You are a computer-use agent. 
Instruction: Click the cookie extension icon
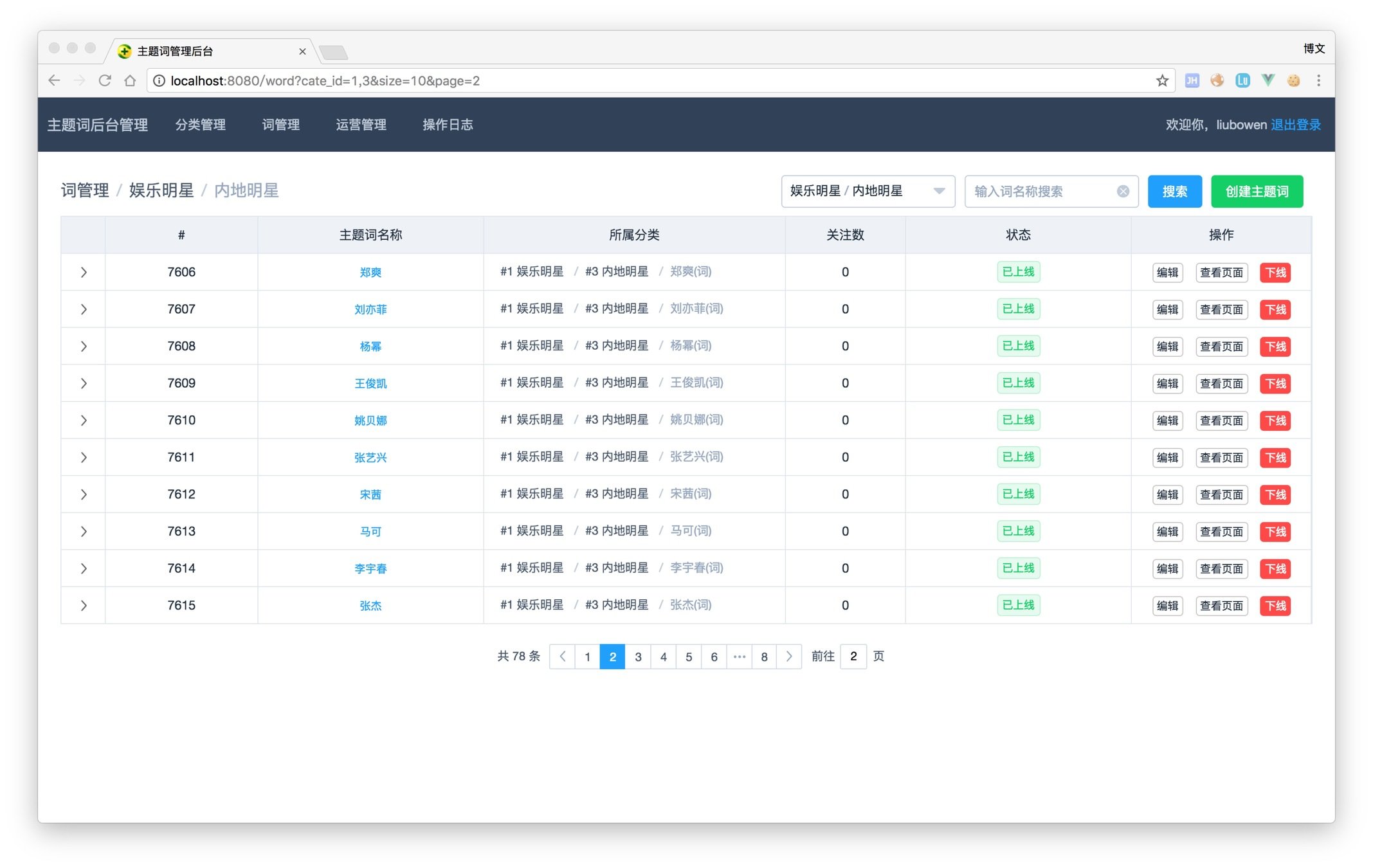(x=1293, y=80)
